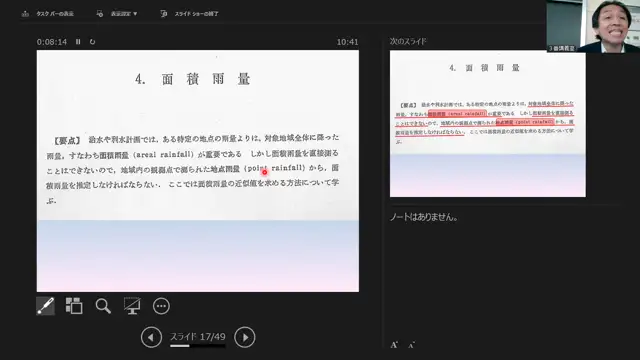Click the slide progress bar
Screen dimensions: 640x360
pos(198,346)
